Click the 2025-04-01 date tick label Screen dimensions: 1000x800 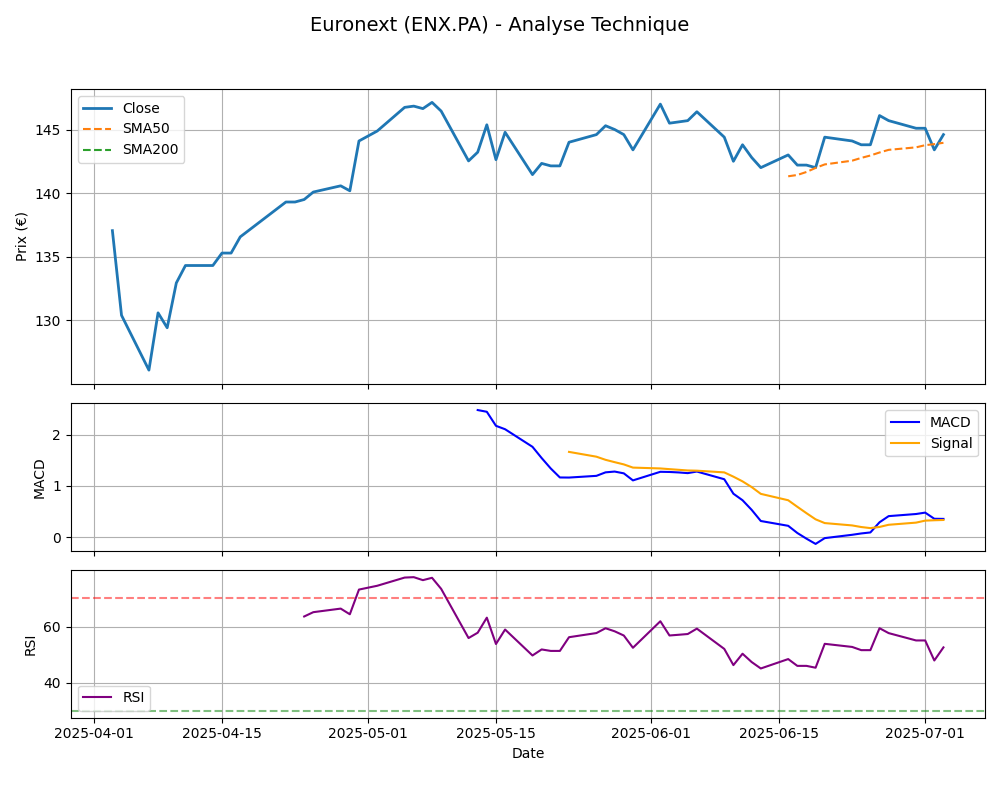pos(94,733)
